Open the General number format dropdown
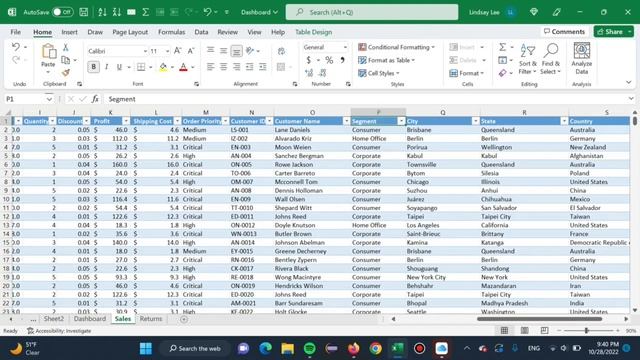Viewport: 640px width, 360px height. coord(345,47)
